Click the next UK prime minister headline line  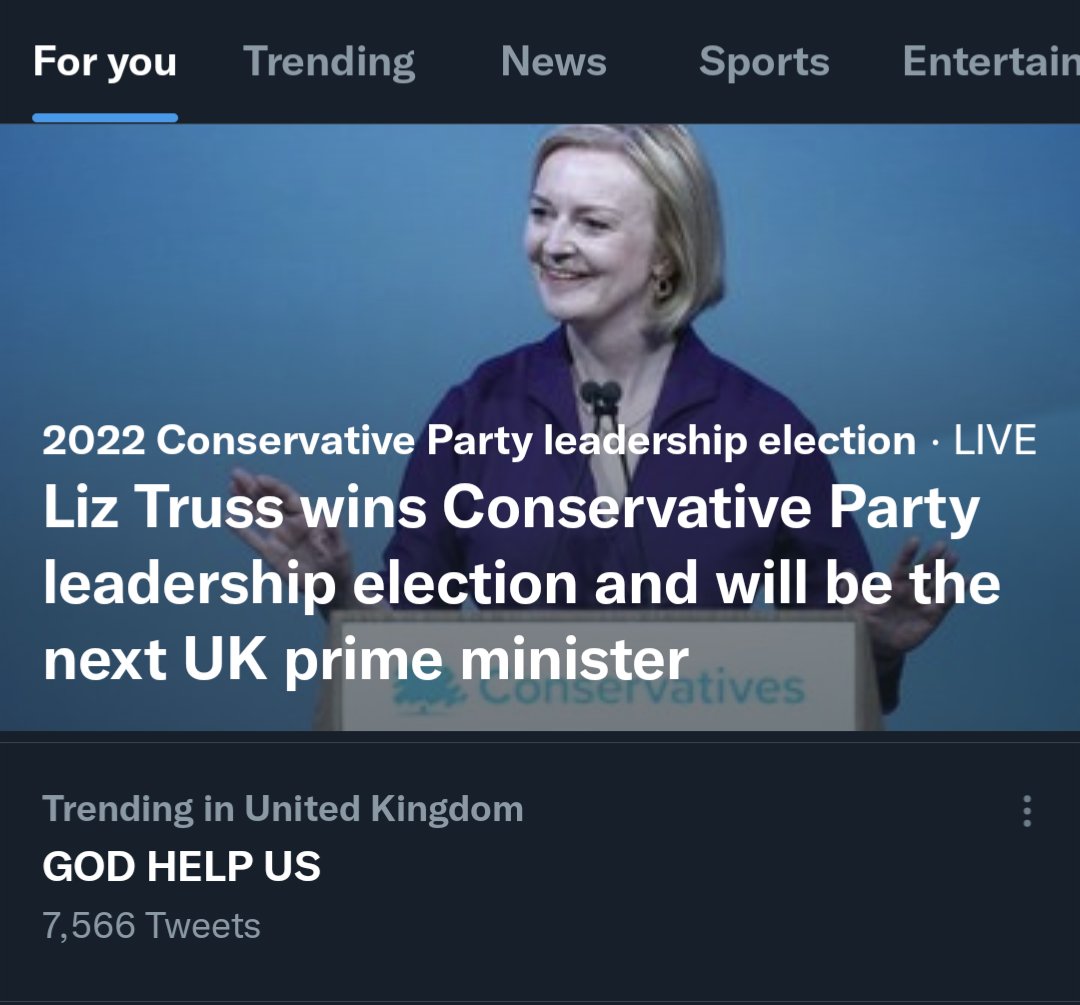pos(366,659)
